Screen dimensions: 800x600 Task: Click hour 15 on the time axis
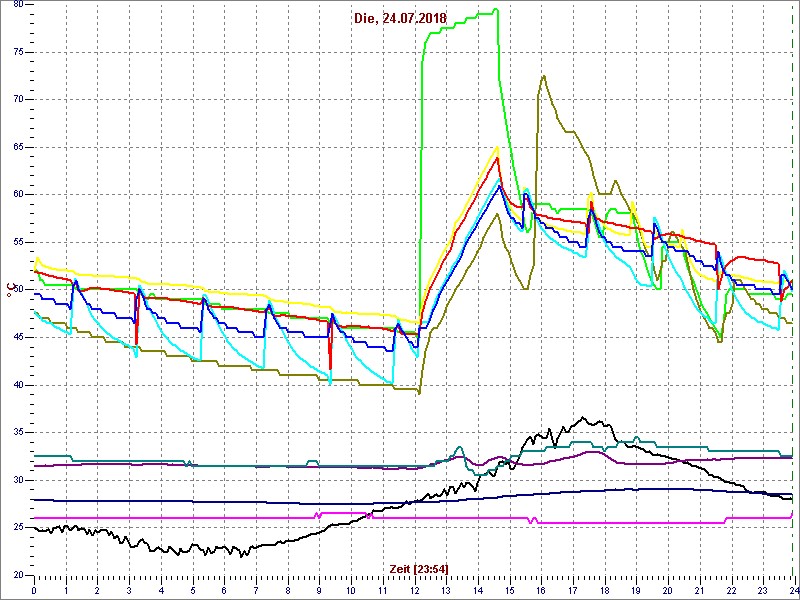coord(510,591)
